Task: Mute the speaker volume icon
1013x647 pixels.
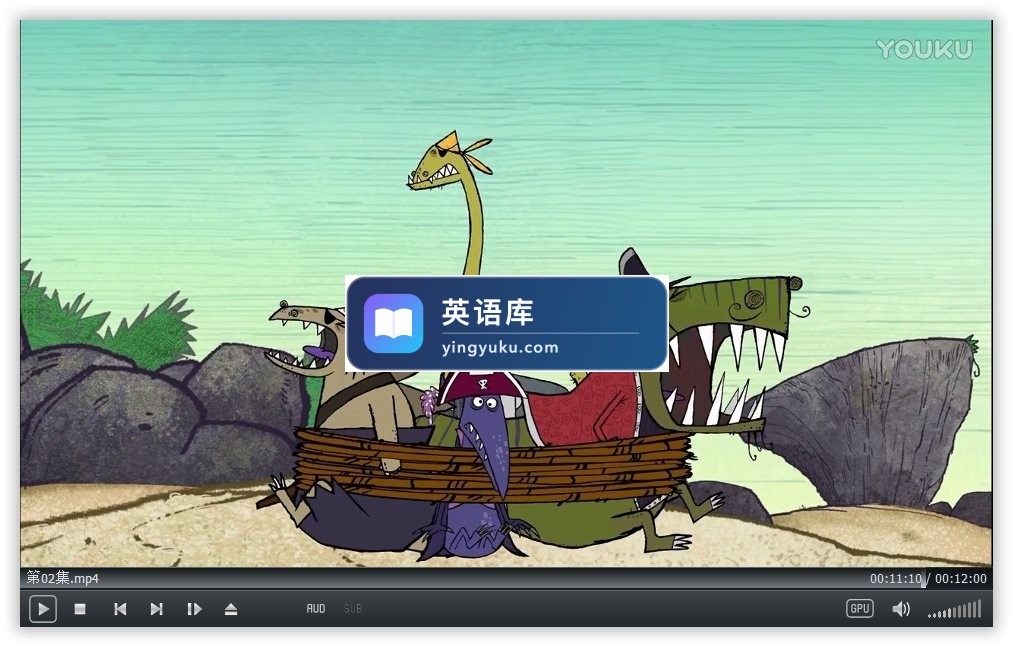Action: (x=901, y=609)
